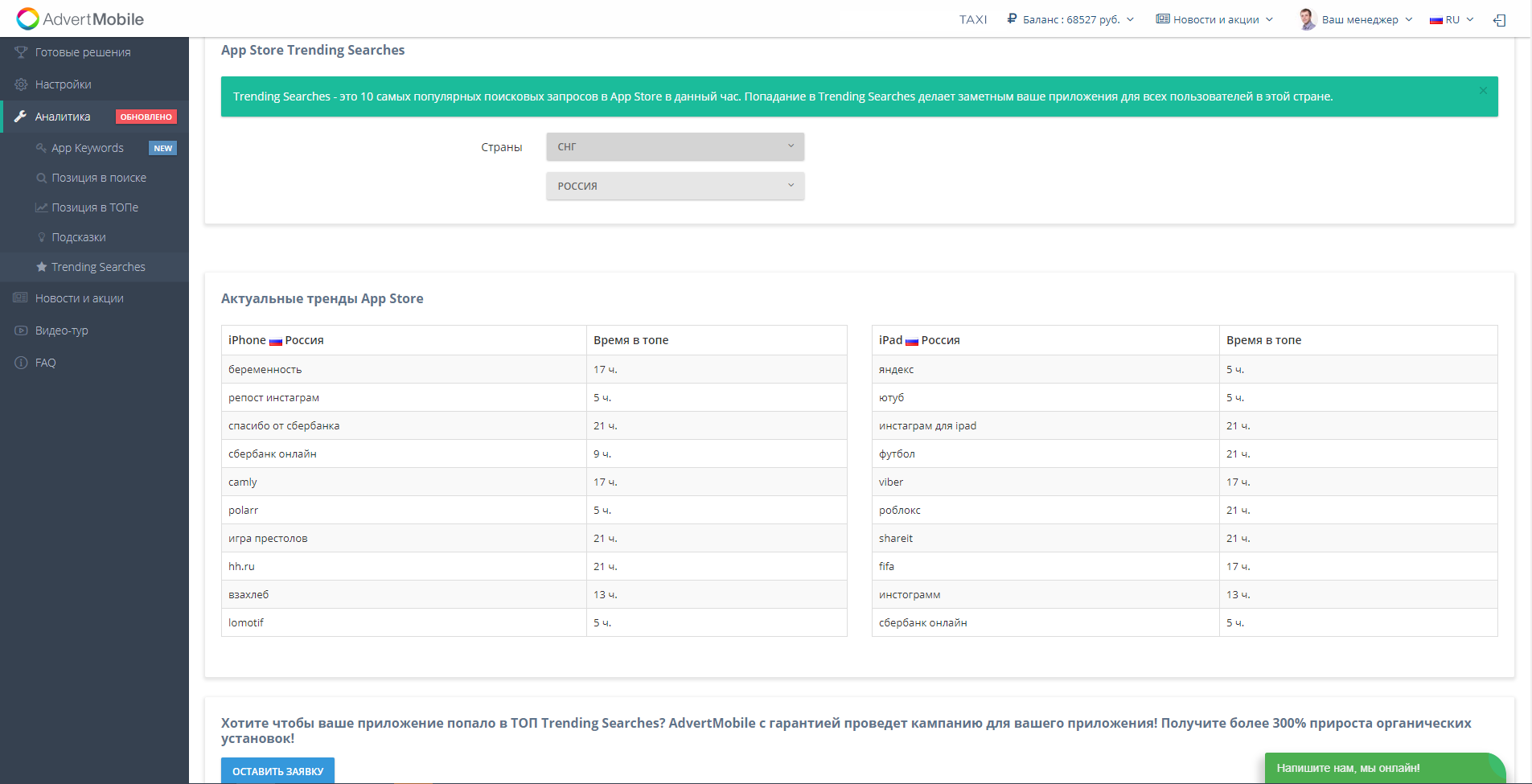Click спасибо от сбербанка trend

pos(284,425)
